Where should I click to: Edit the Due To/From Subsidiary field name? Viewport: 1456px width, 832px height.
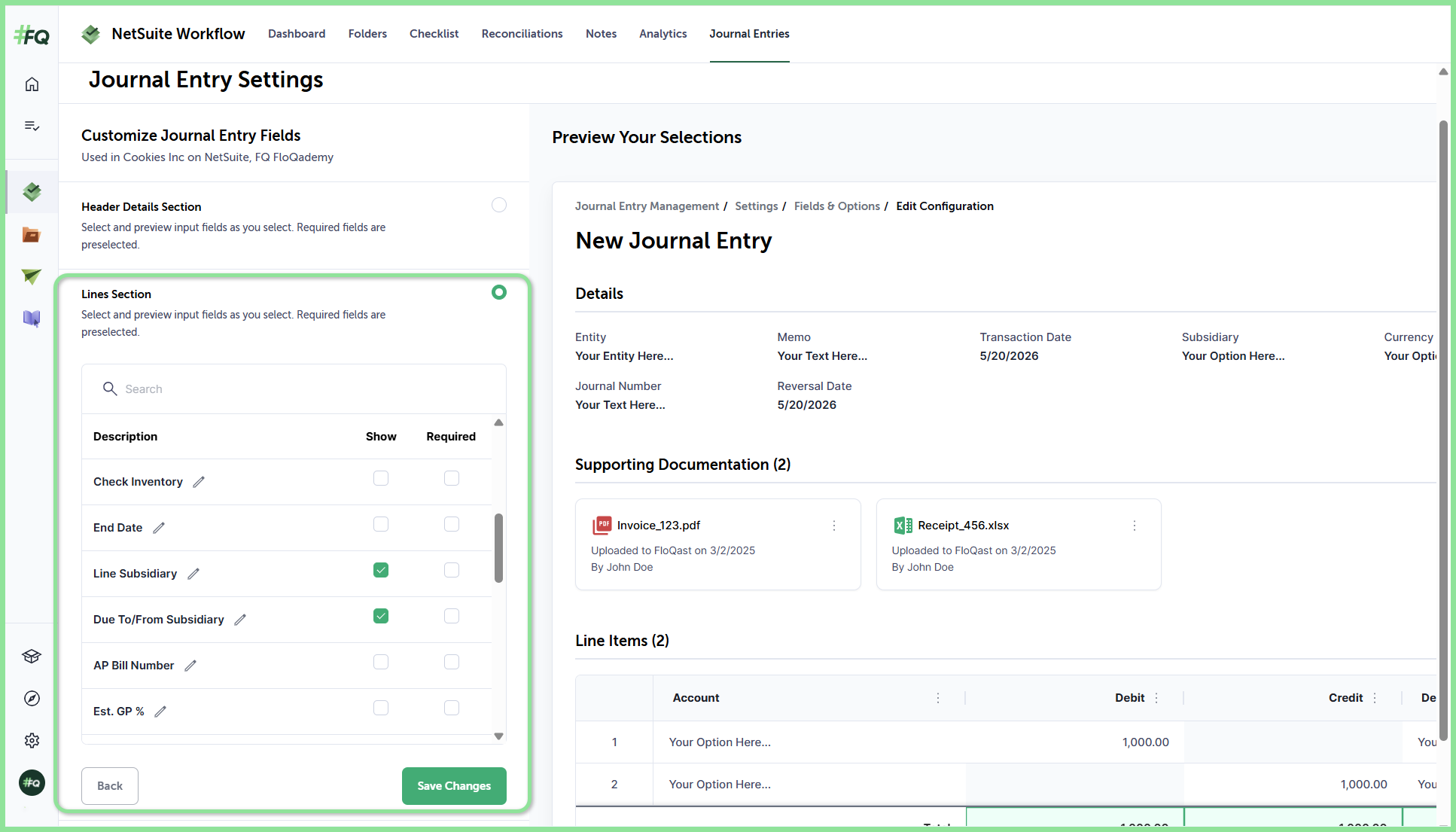pyautogui.click(x=240, y=620)
